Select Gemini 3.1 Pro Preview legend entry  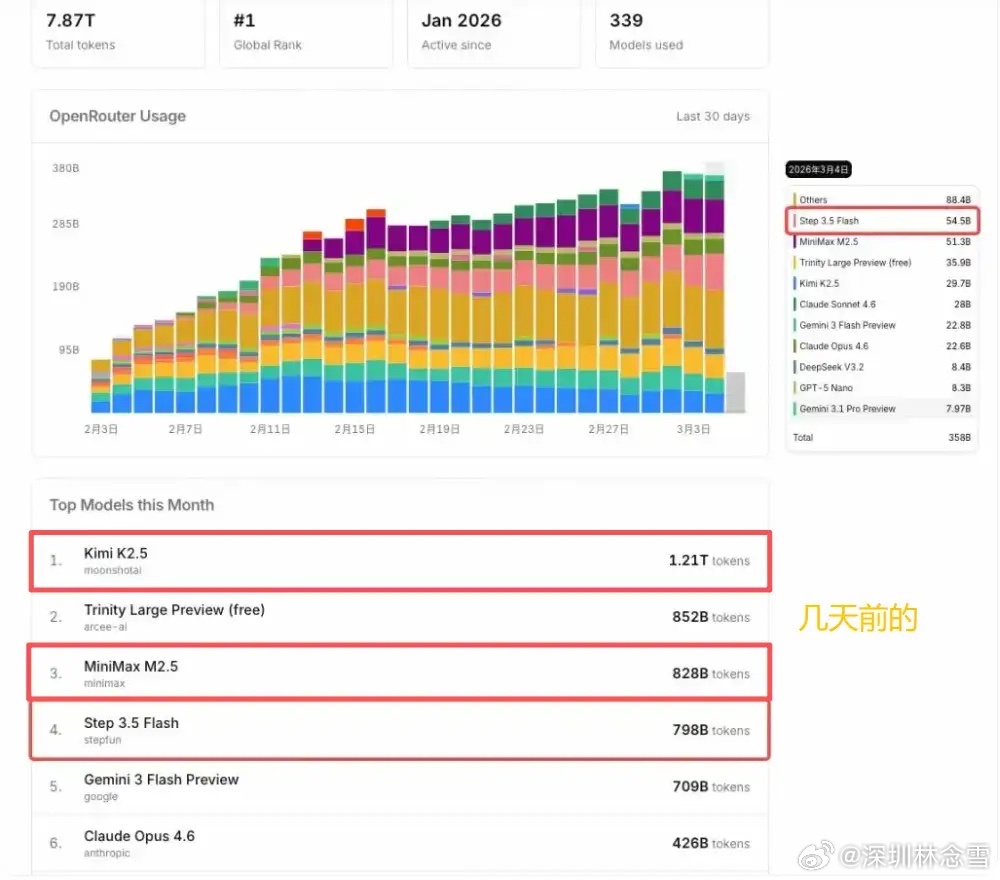tap(882, 409)
